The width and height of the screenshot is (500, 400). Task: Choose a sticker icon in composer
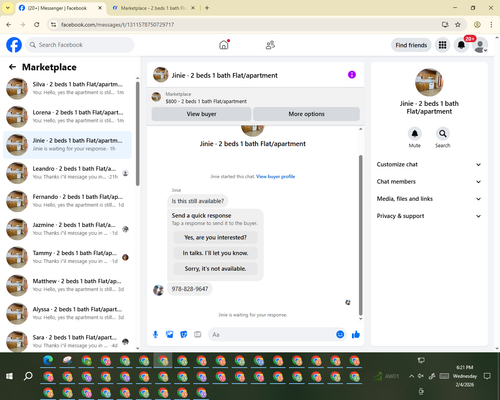click(x=184, y=334)
